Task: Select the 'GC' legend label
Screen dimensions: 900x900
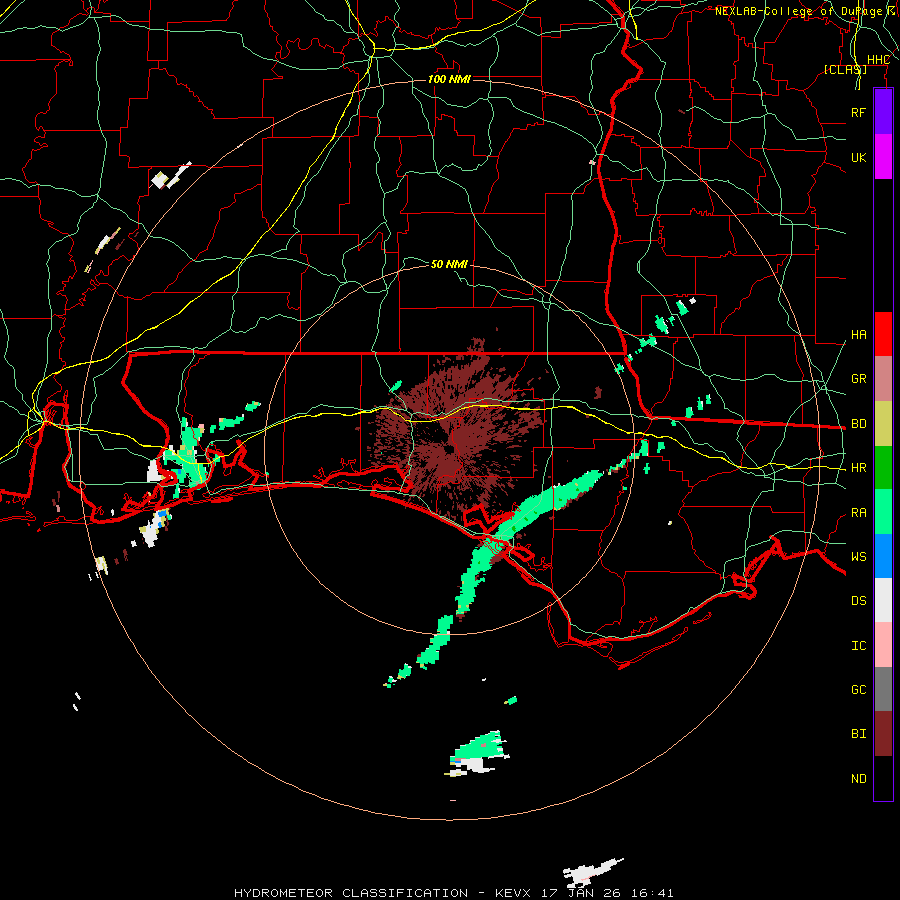Action: [x=858, y=690]
